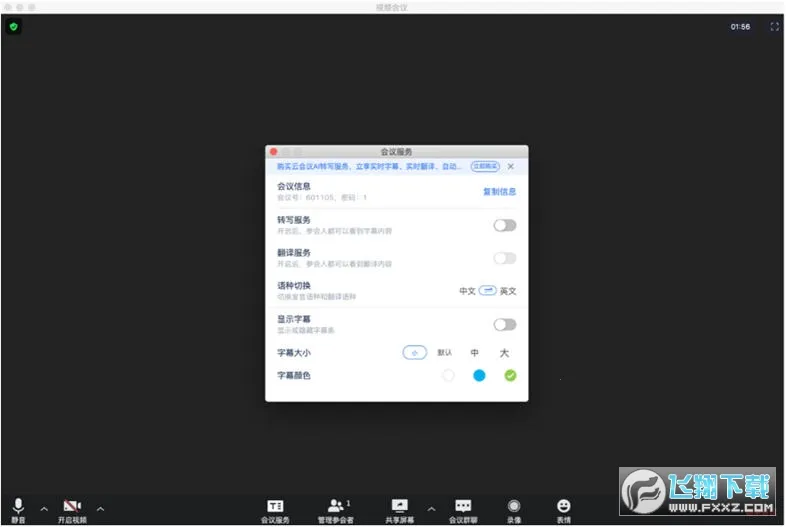Enable the 转写服务 toggle switch
Screen dimensions: 786x527
pos(505,225)
